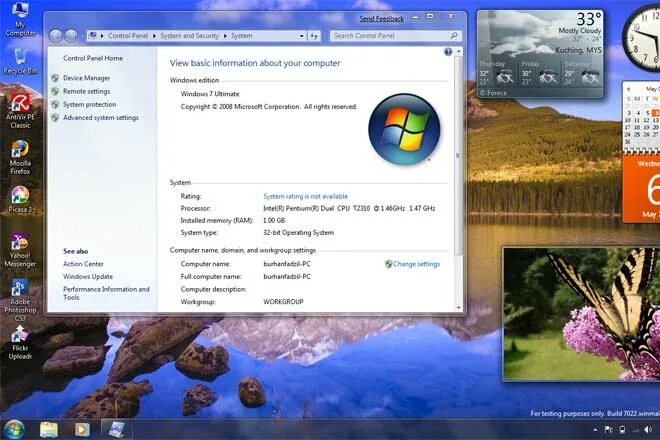
Task: Click the Action Center flag tray icon
Action: click(x=608, y=429)
